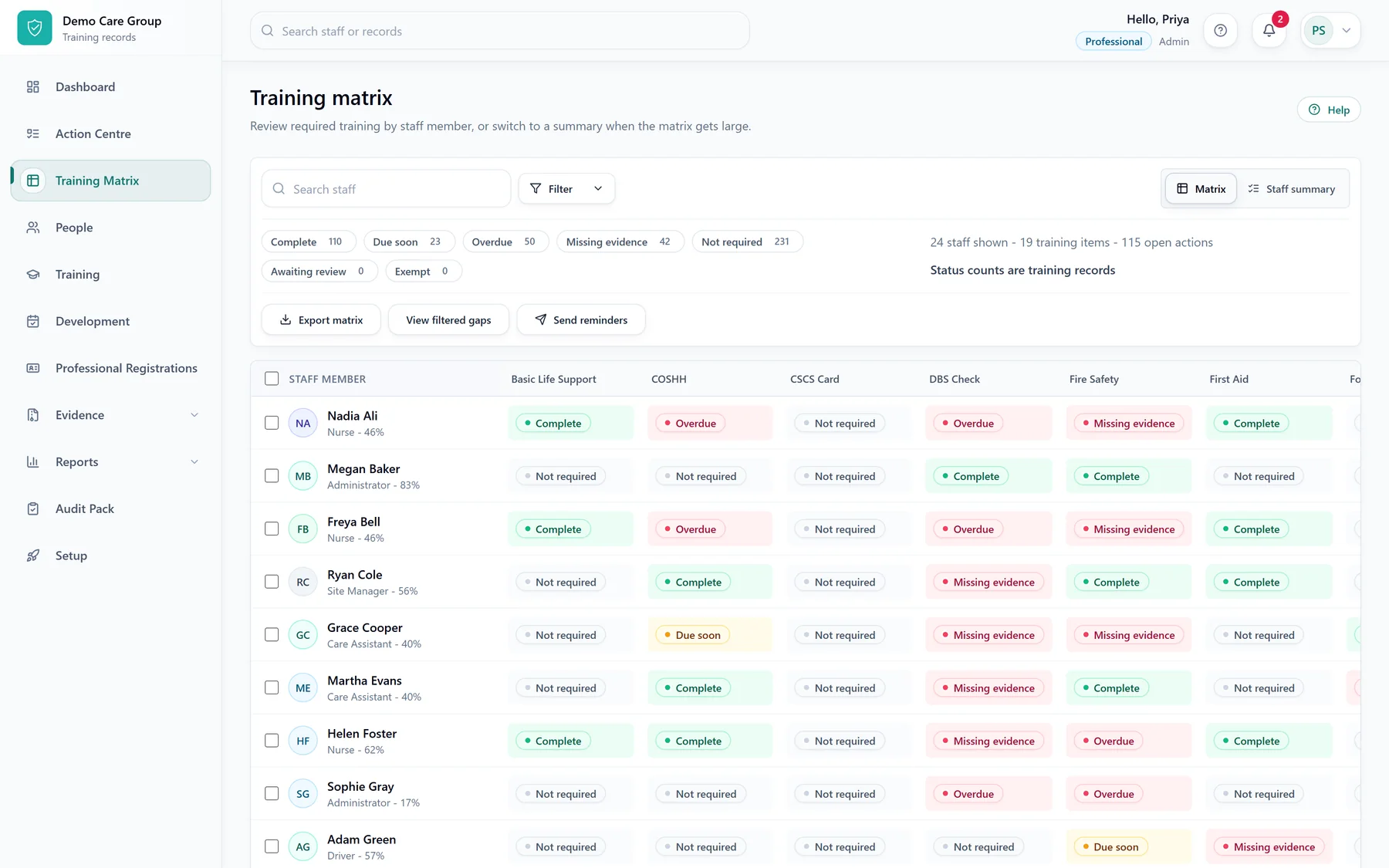Image resolution: width=1389 pixels, height=868 pixels.
Task: Open the Filter dropdown chevron
Action: [x=597, y=188]
